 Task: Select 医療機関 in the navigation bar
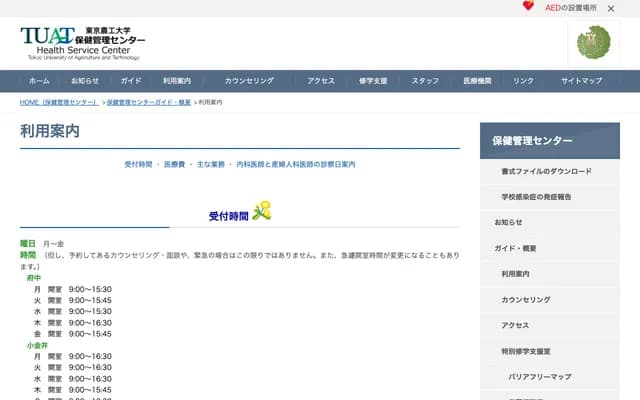coord(477,81)
